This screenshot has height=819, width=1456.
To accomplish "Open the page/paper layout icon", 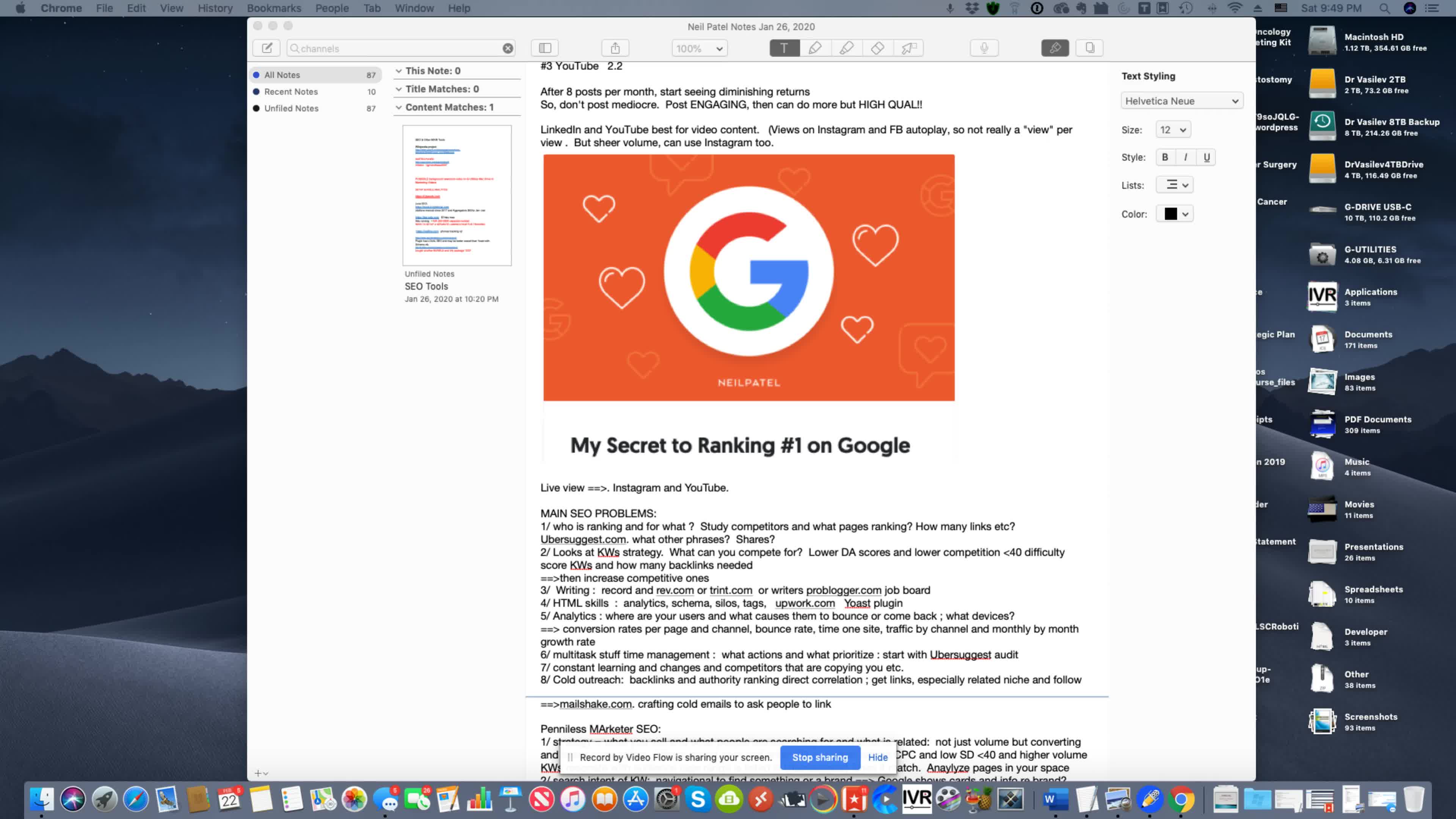I will [1090, 48].
